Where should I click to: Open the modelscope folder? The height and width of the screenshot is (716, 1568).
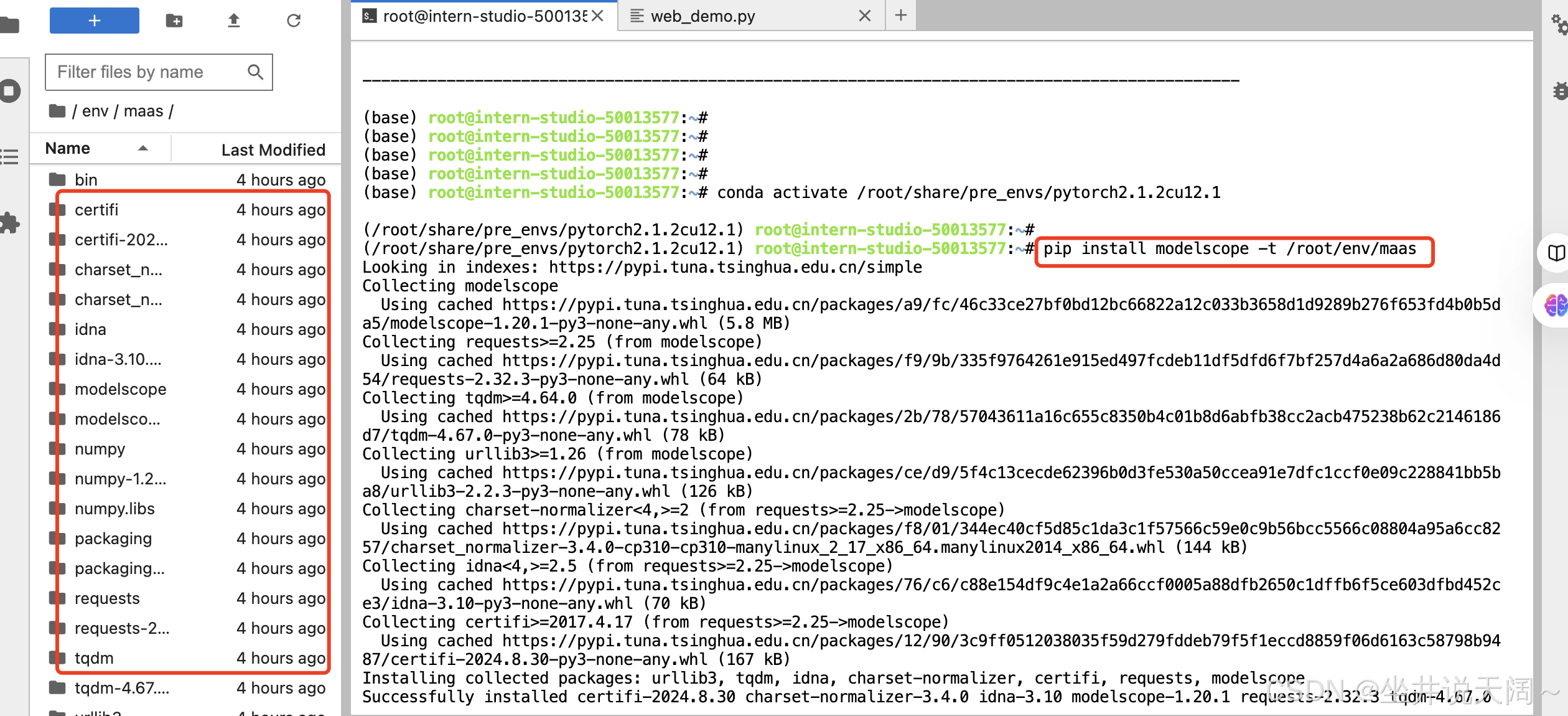click(121, 389)
